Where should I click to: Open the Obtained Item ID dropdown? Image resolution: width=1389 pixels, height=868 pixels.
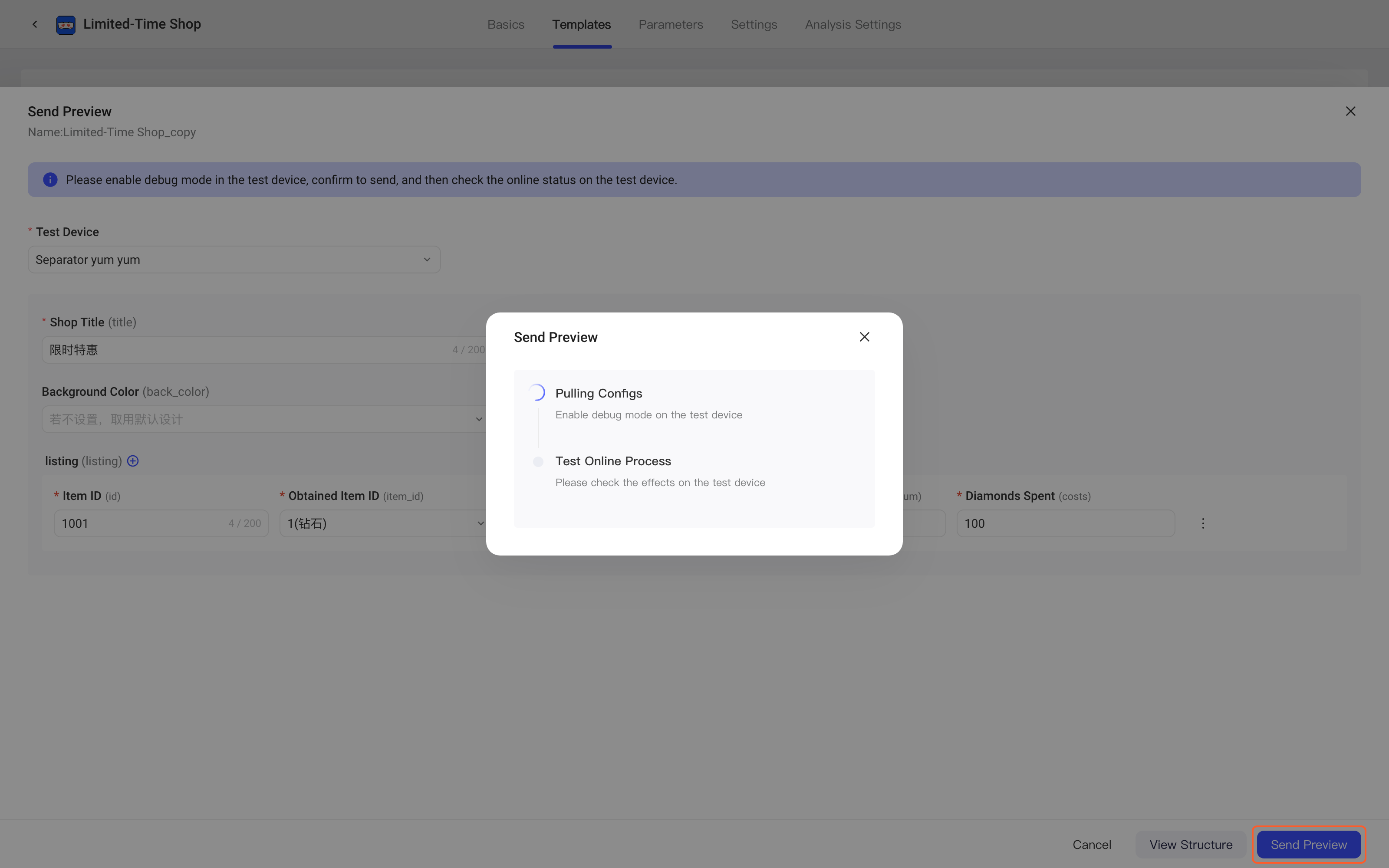(x=383, y=523)
